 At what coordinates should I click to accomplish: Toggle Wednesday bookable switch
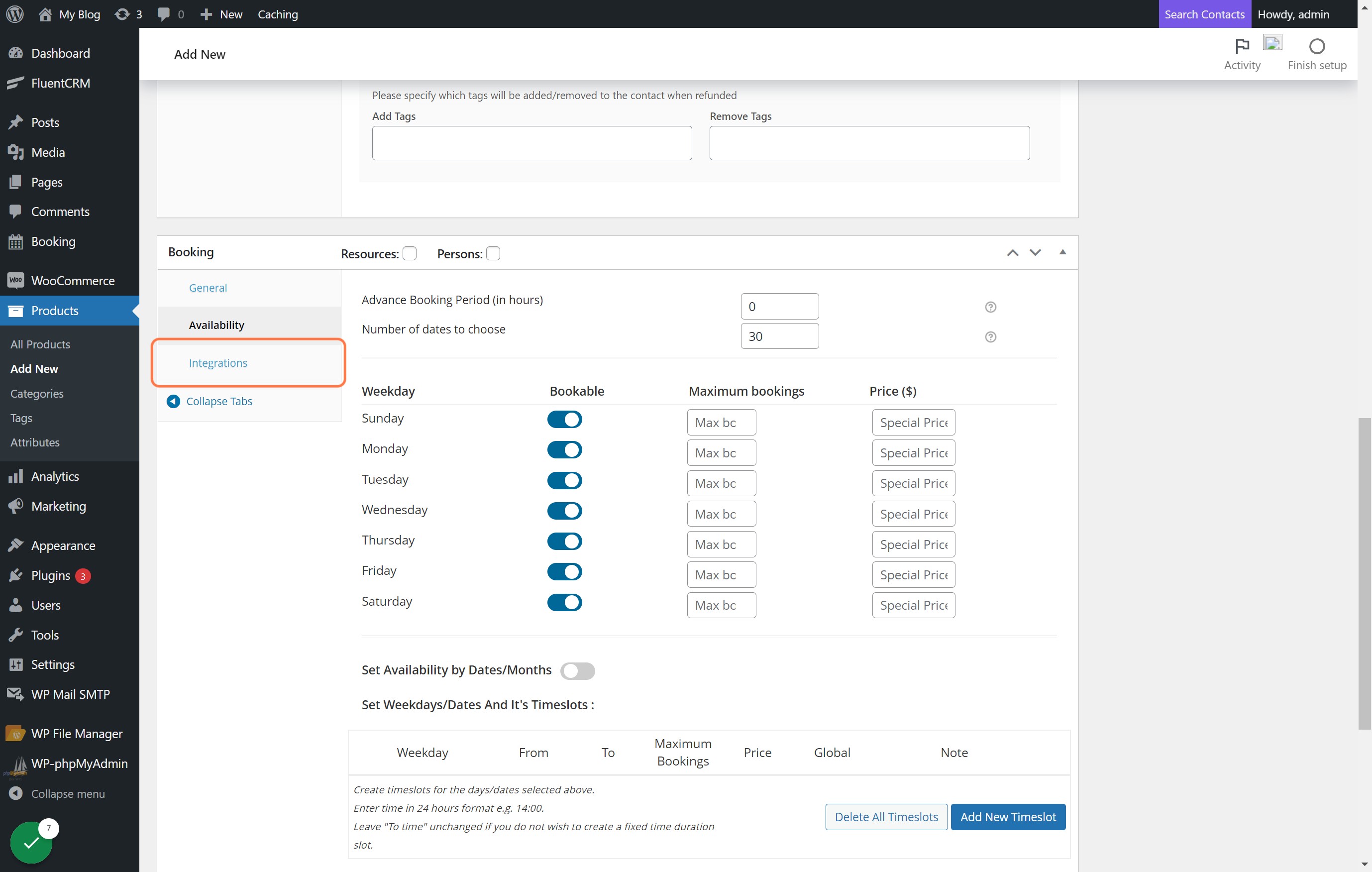564,510
